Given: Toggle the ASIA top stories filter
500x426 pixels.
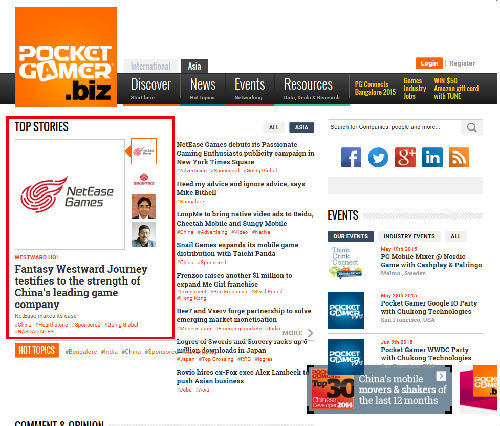Looking at the screenshot, I should pyautogui.click(x=301, y=127).
